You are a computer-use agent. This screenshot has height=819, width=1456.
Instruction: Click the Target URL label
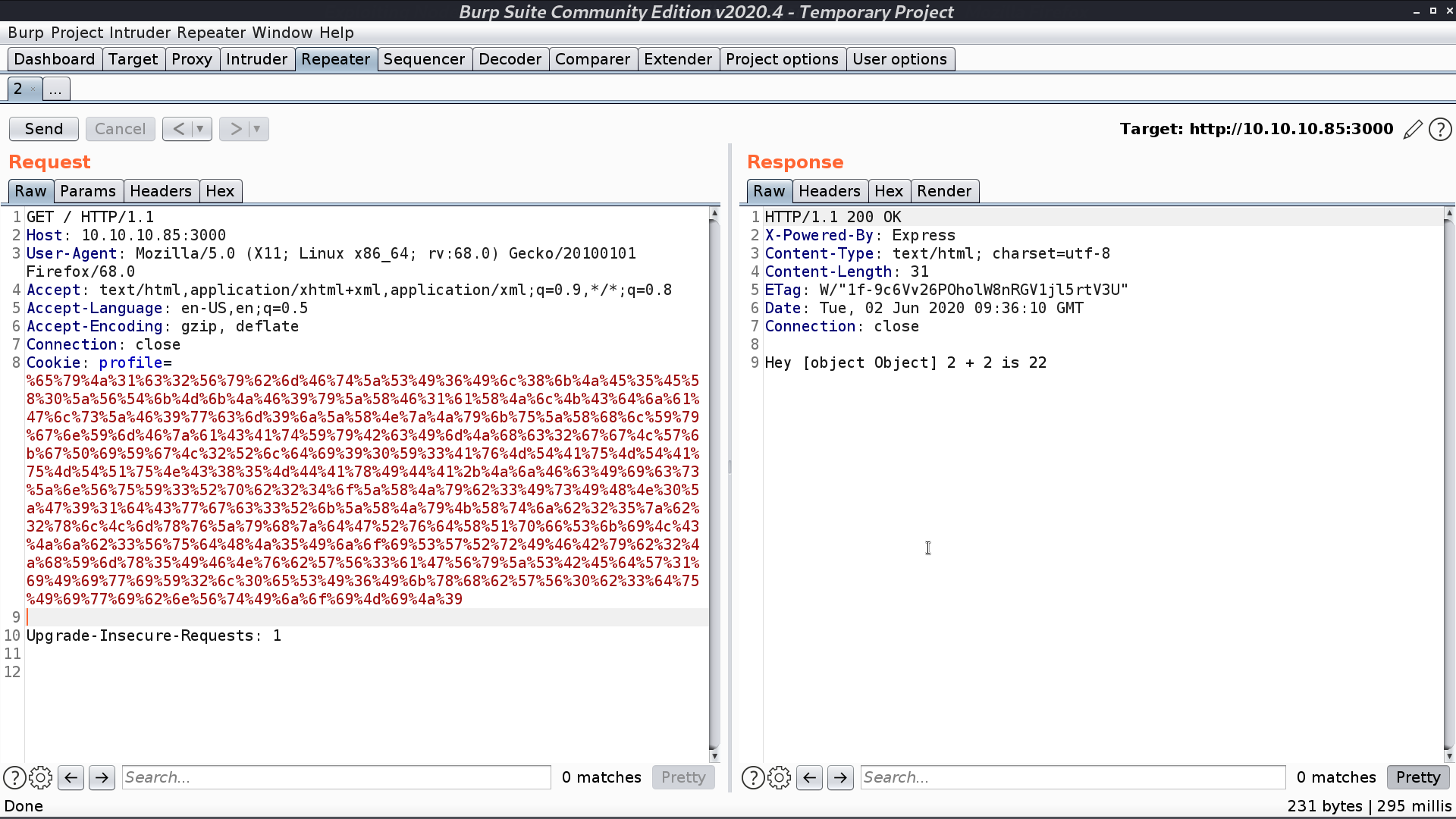1257,129
